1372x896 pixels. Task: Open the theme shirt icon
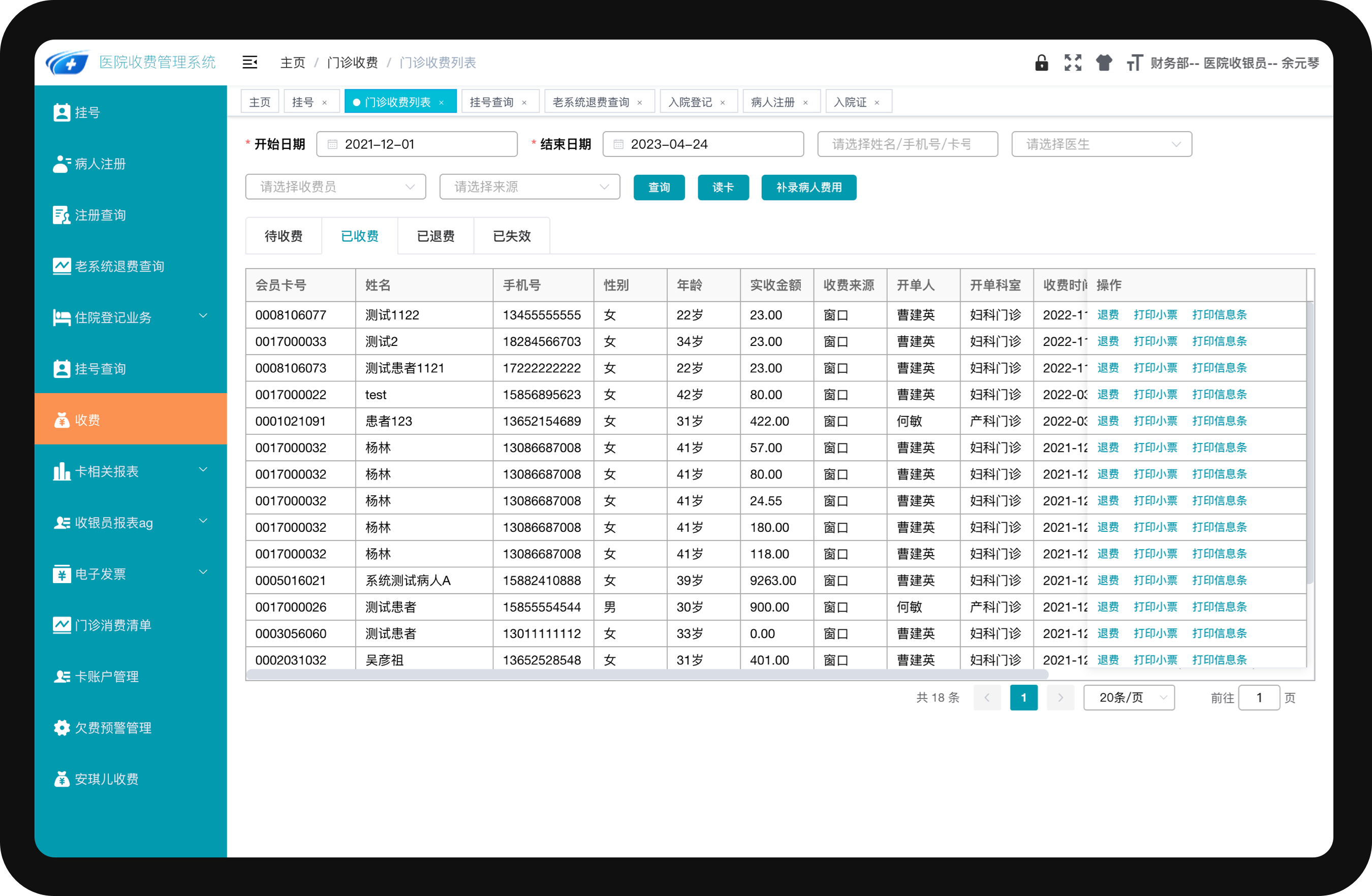point(1104,62)
